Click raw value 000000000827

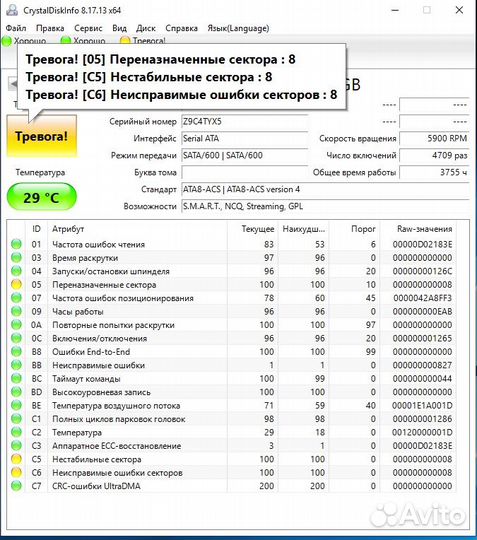coord(422,365)
